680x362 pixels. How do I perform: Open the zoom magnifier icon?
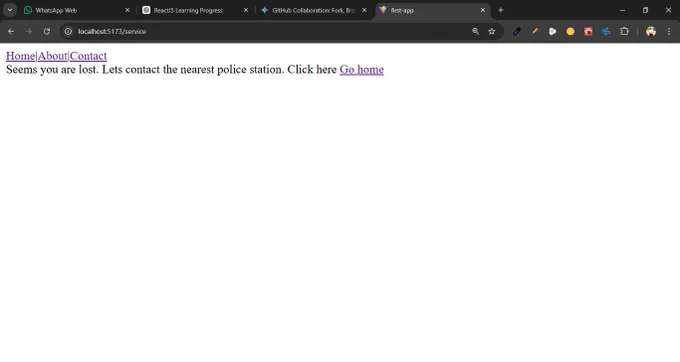(475, 31)
